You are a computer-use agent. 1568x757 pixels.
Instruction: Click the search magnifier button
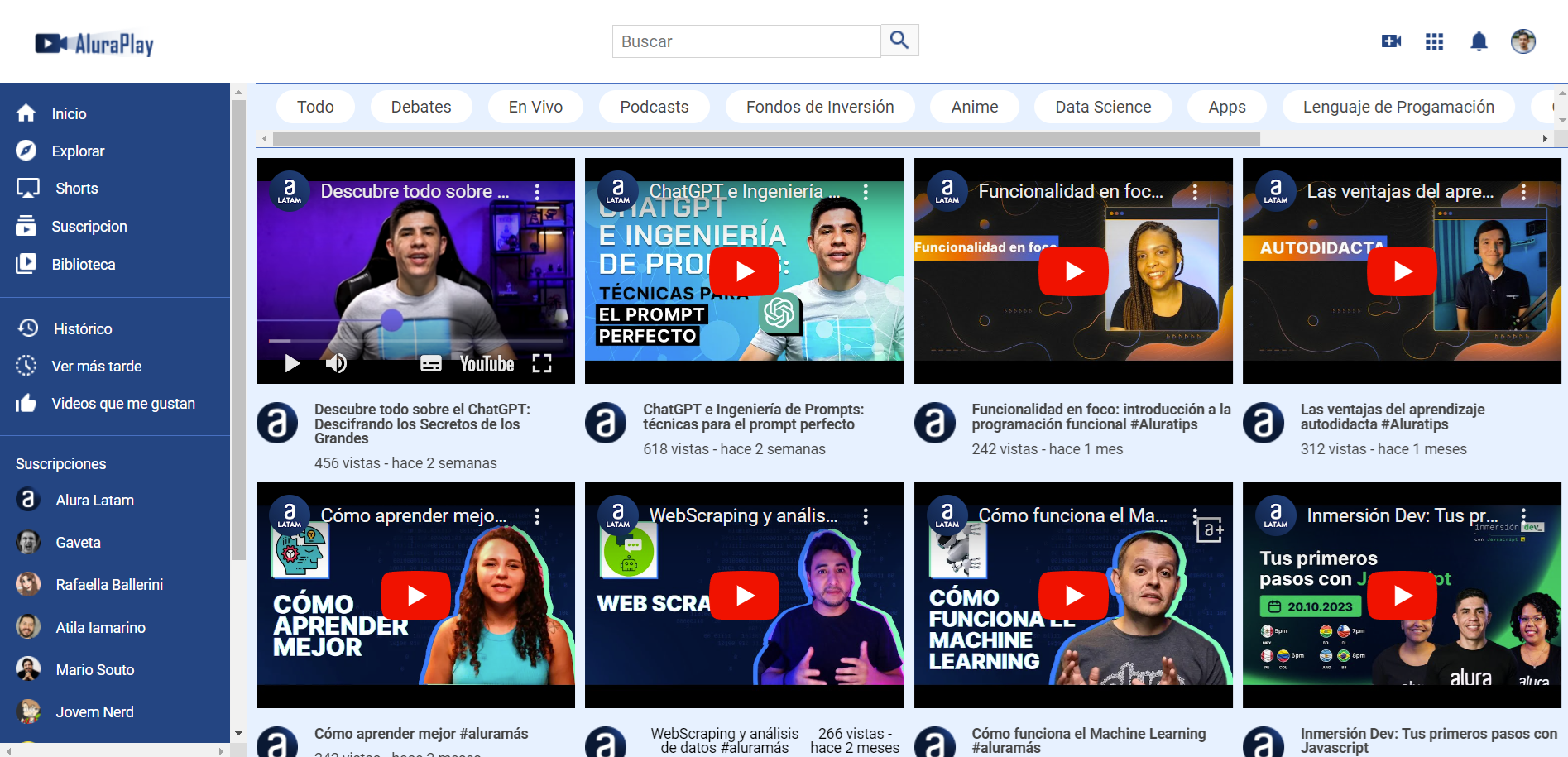click(899, 40)
